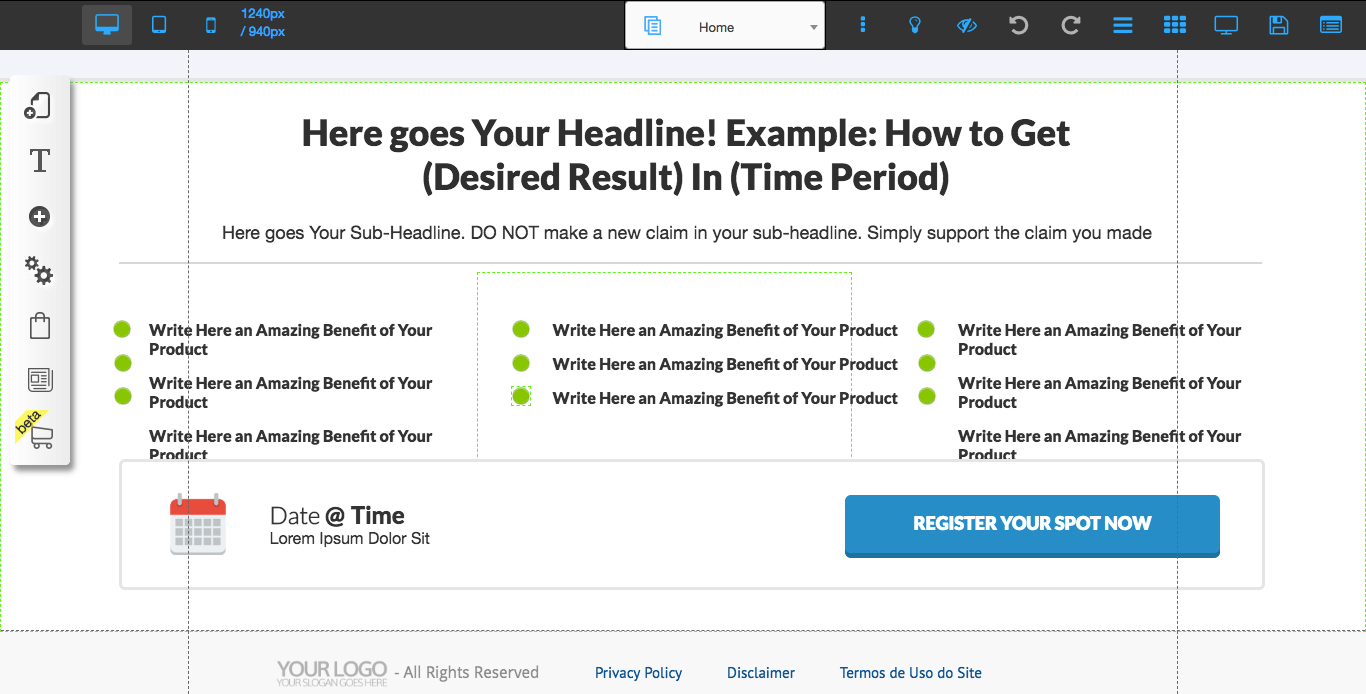The height and width of the screenshot is (694, 1366).
Task: Open the newspaper icon in sidebar
Action: pyautogui.click(x=40, y=380)
